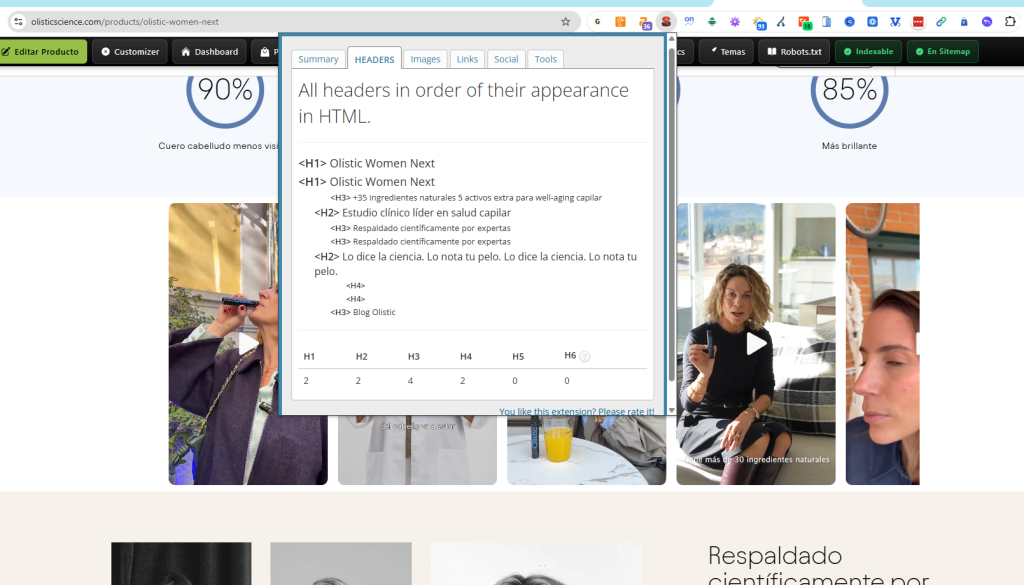Toggle the Indexable status button
Image resolution: width=1024 pixels, height=585 pixels.
(x=868, y=52)
